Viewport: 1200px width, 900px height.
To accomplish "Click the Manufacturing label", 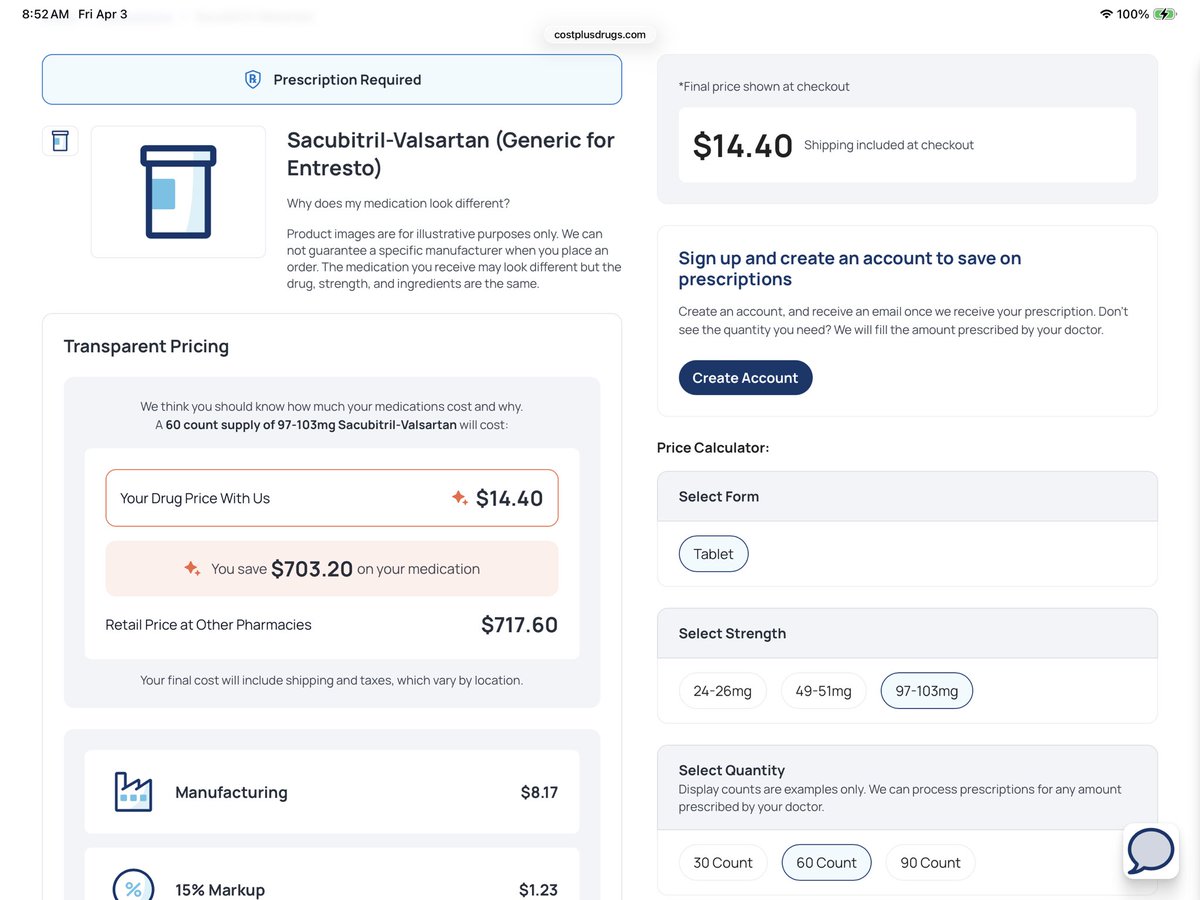I will click(x=231, y=792).
